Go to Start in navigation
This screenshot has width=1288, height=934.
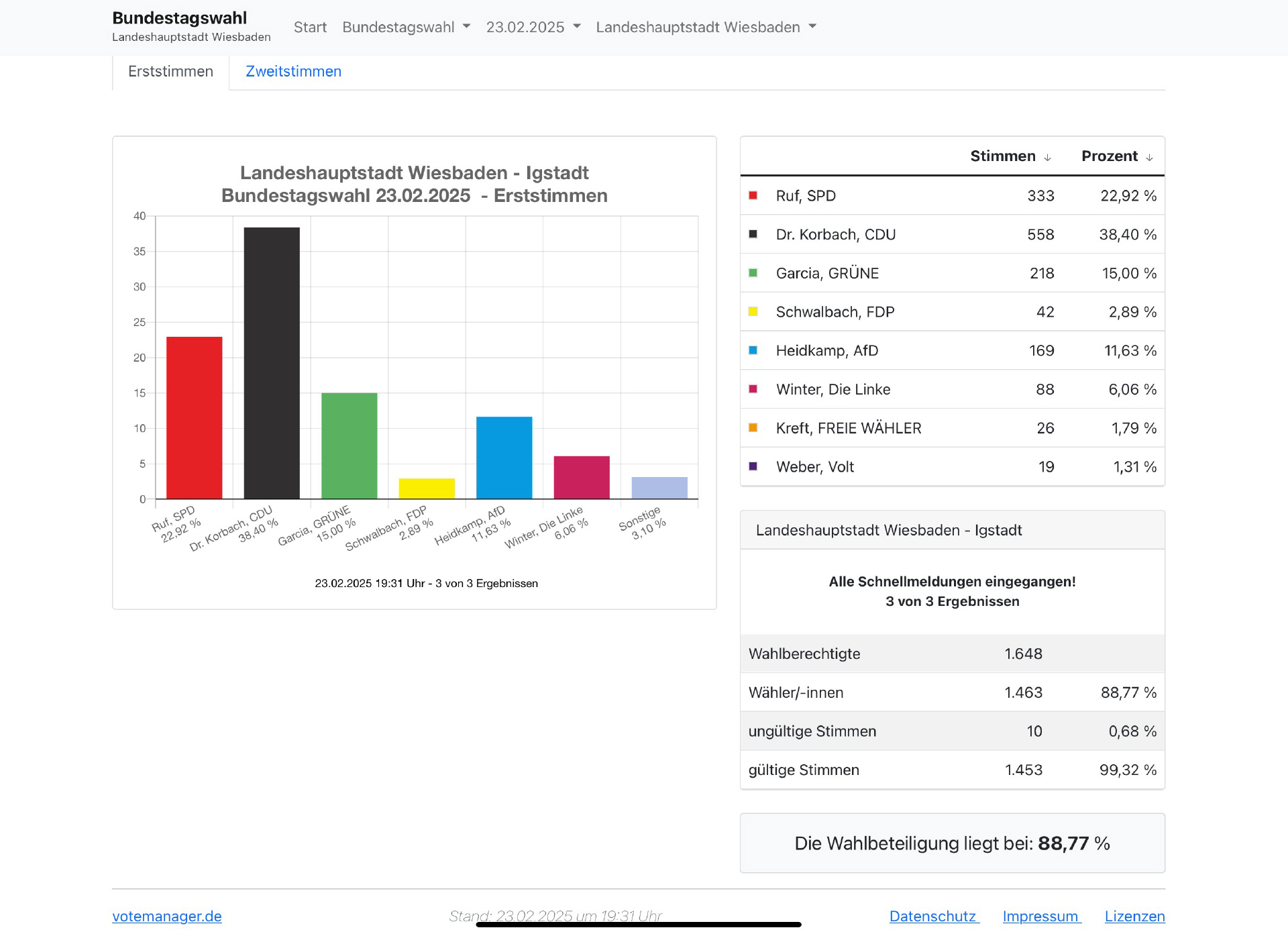click(310, 27)
